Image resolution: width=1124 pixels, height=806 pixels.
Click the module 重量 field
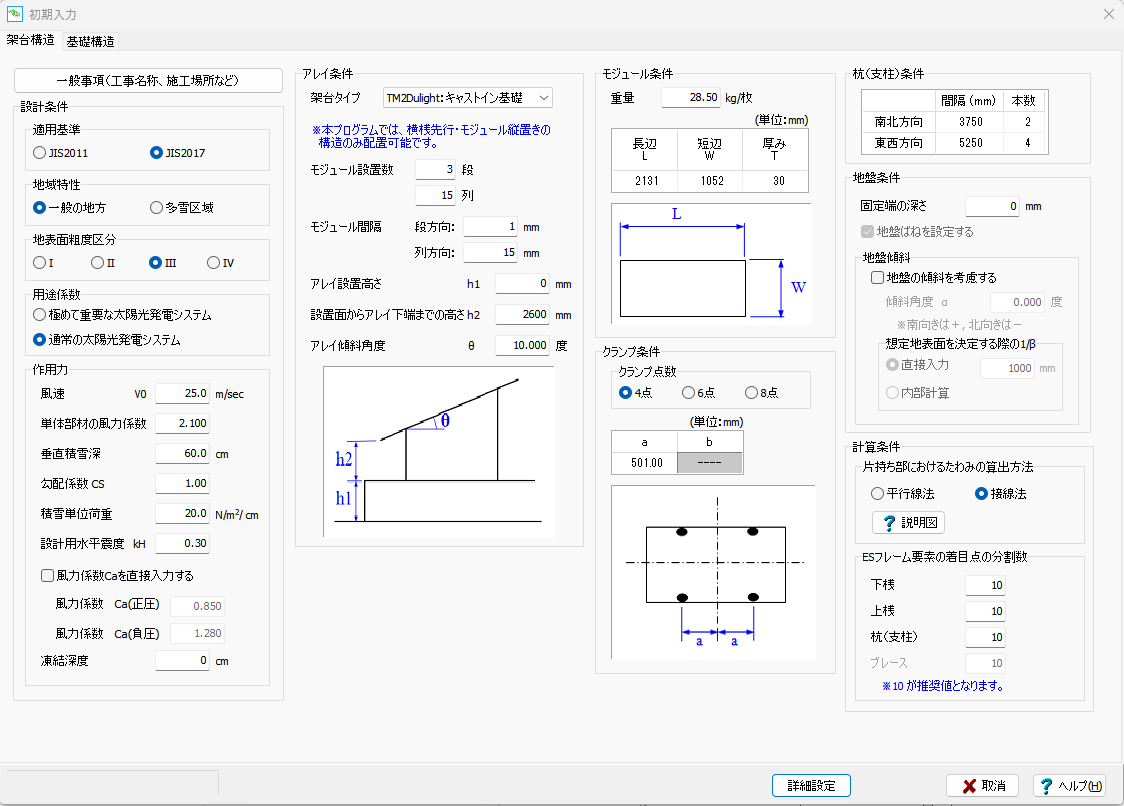pos(691,98)
